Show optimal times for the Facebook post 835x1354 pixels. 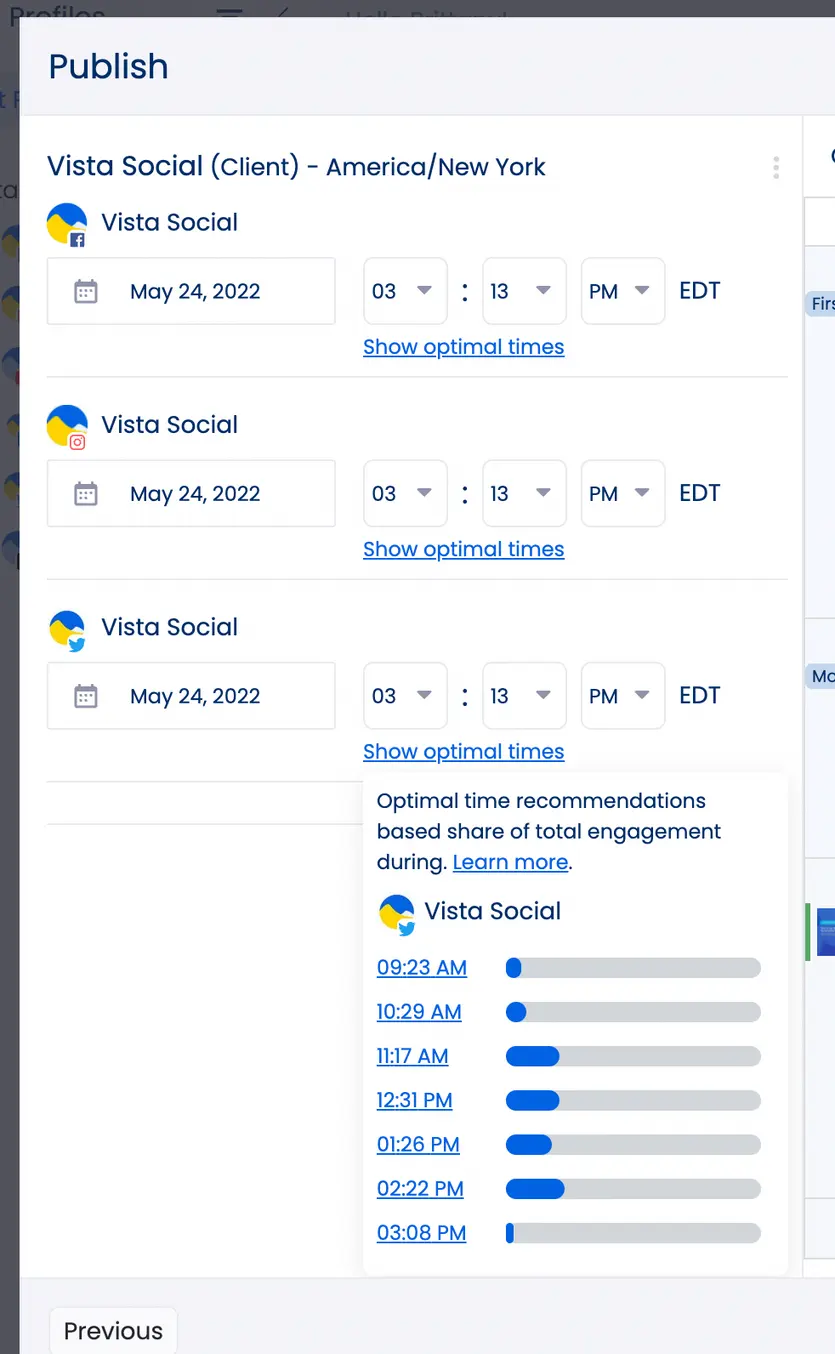point(463,346)
